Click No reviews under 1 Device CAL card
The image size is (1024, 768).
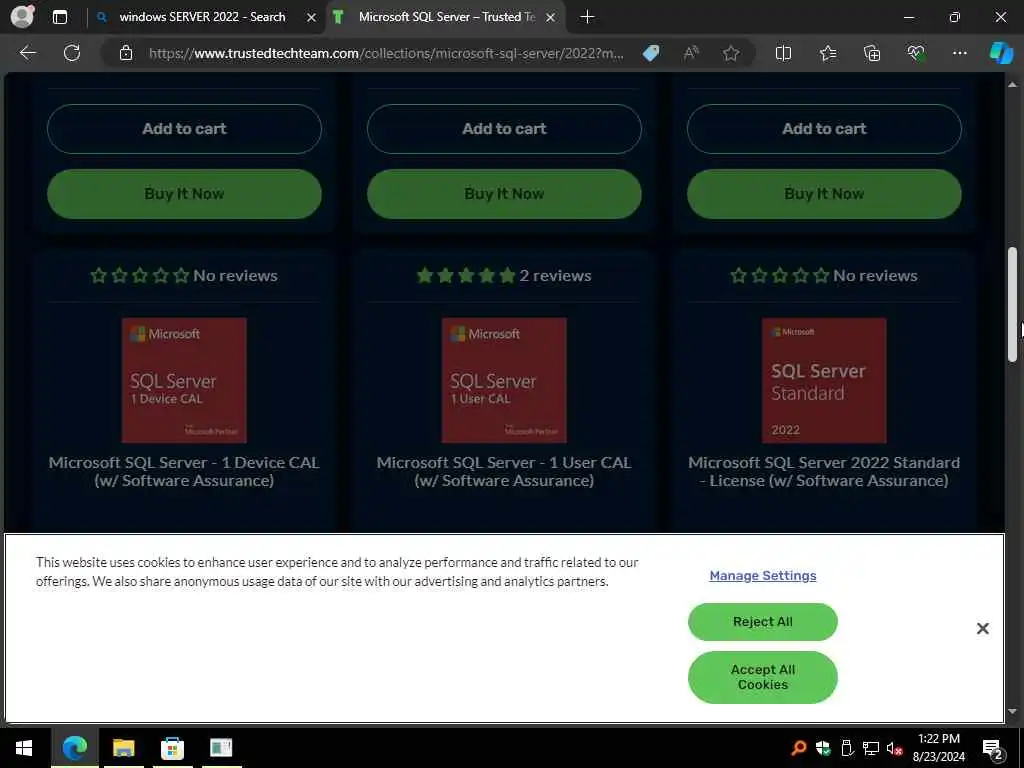184,276
